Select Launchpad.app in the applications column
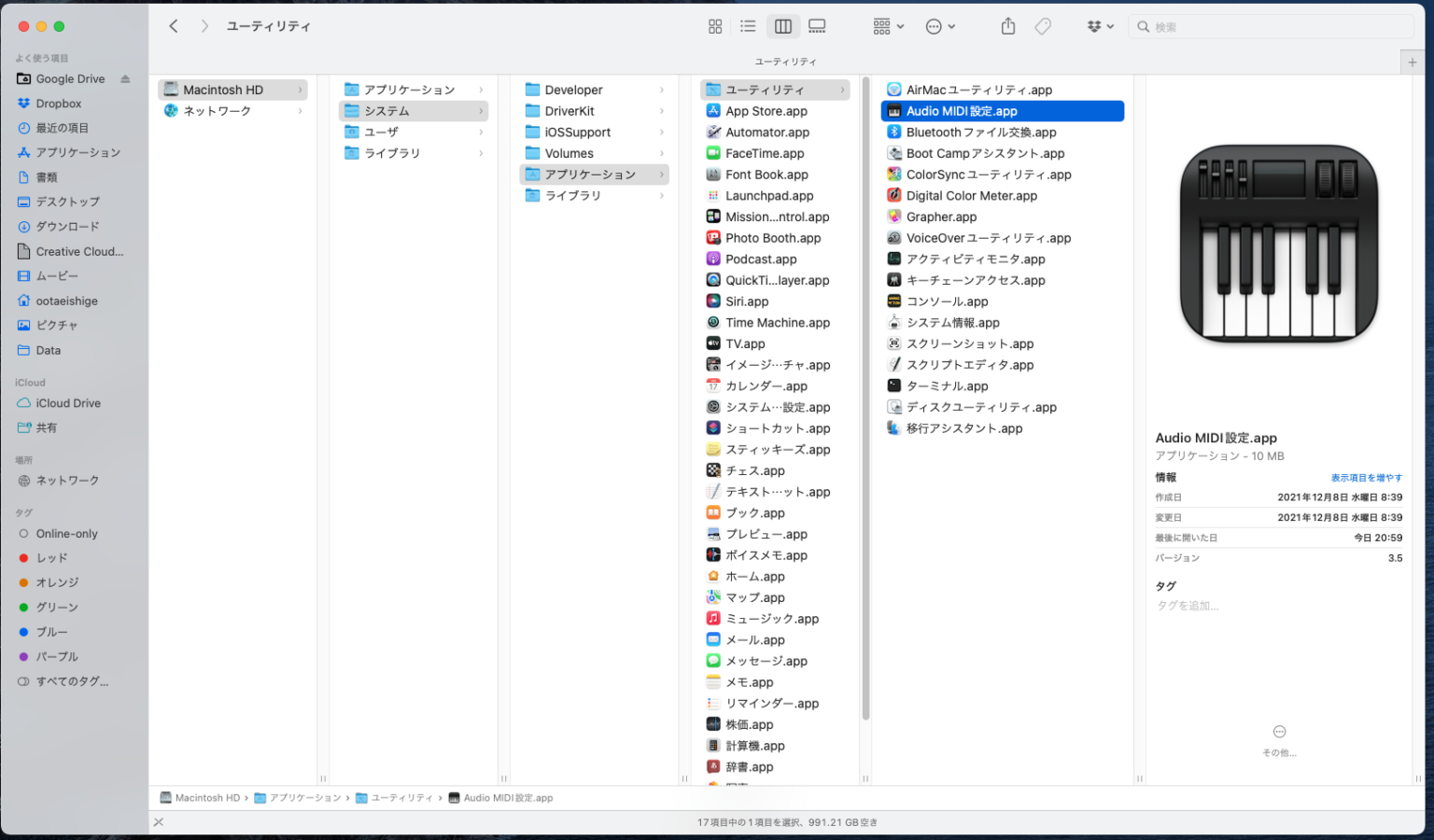The height and width of the screenshot is (840, 1434). coord(768,195)
